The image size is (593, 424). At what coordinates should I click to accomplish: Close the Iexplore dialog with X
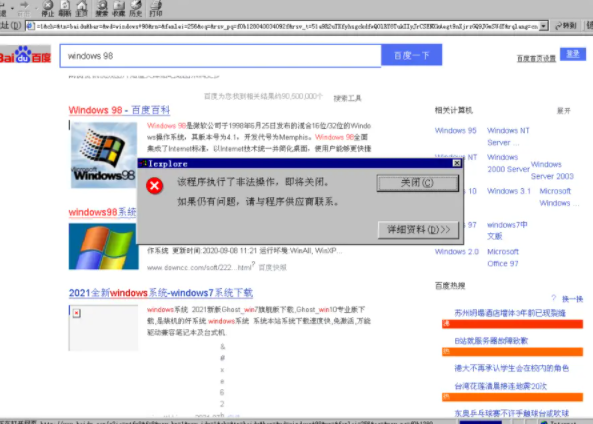pyautogui.click(x=457, y=163)
